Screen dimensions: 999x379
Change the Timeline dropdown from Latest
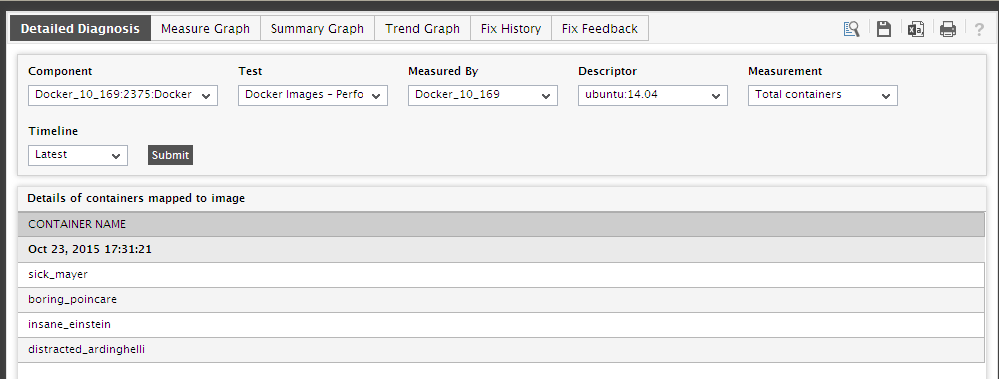pyautogui.click(x=78, y=155)
